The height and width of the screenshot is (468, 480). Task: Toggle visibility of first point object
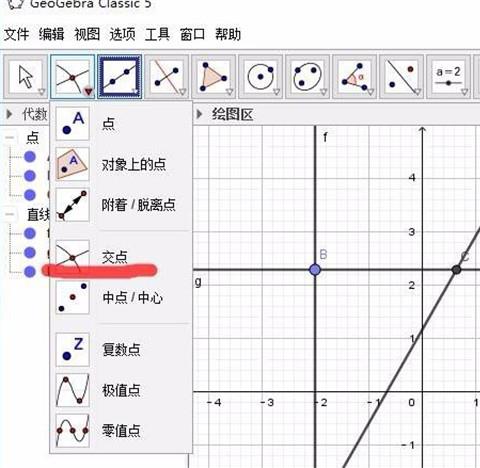(30, 157)
